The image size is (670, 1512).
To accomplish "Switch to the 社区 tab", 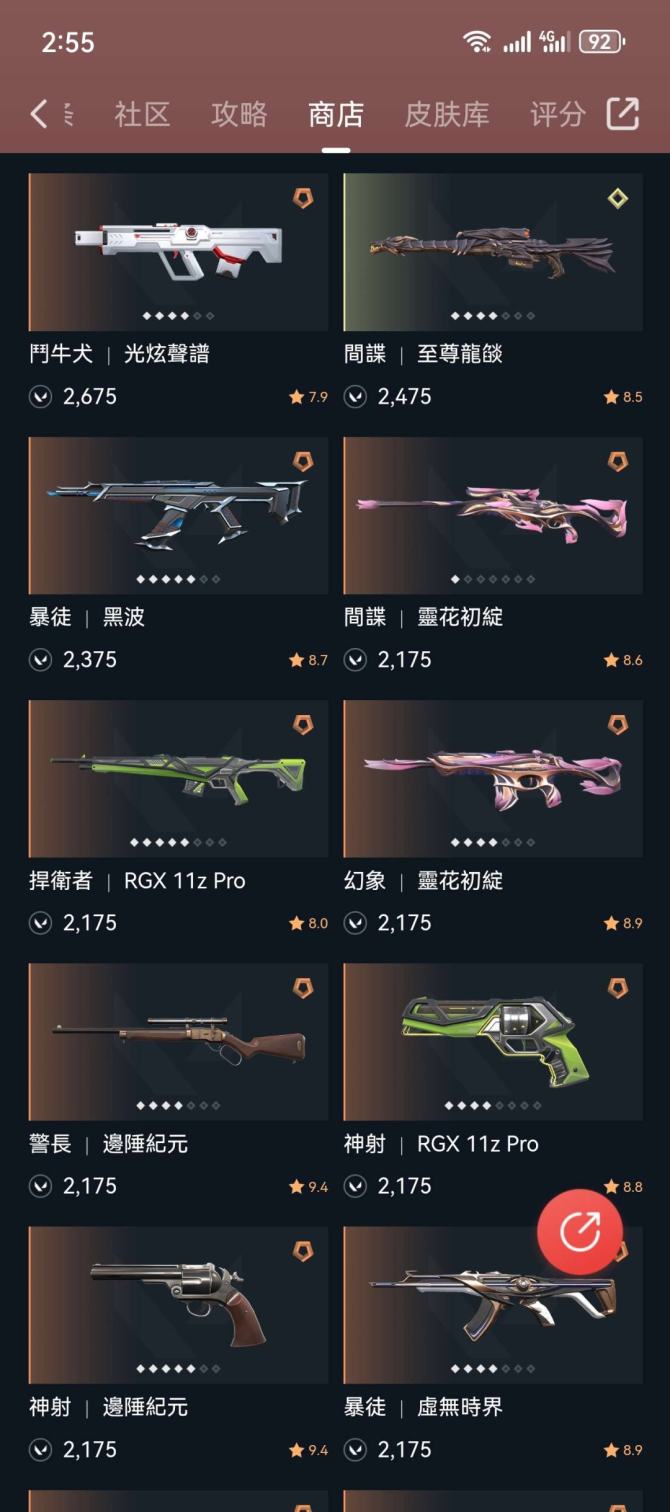I will [142, 114].
